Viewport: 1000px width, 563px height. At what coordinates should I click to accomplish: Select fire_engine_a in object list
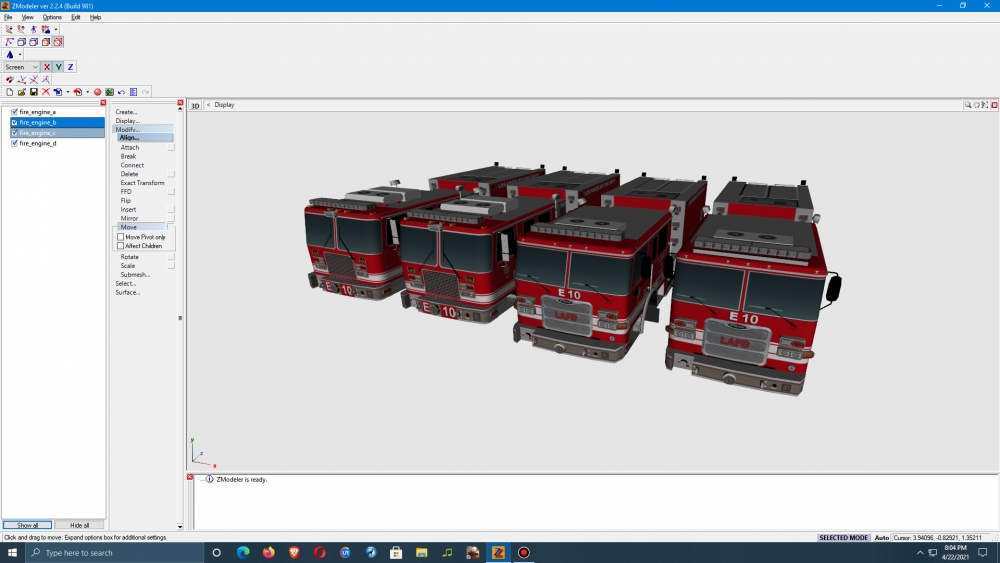tap(38, 112)
